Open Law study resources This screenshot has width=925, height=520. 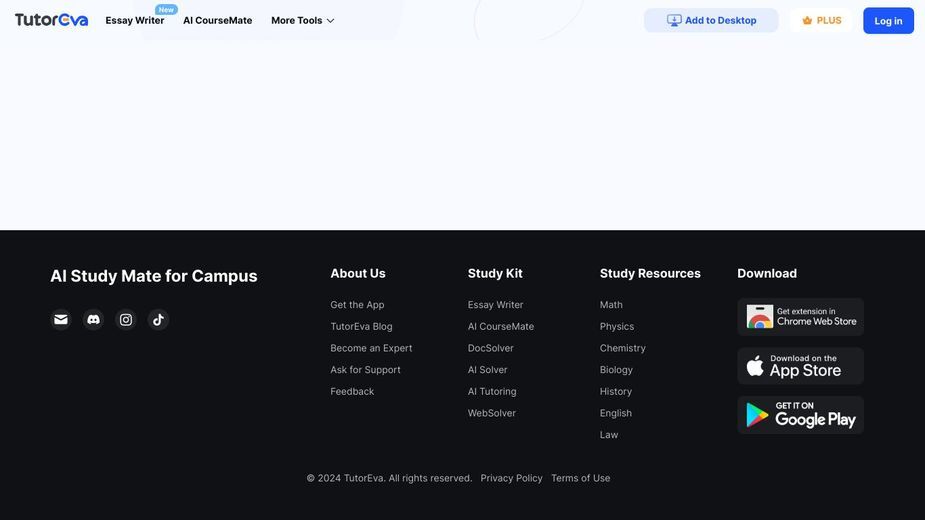tap(609, 435)
